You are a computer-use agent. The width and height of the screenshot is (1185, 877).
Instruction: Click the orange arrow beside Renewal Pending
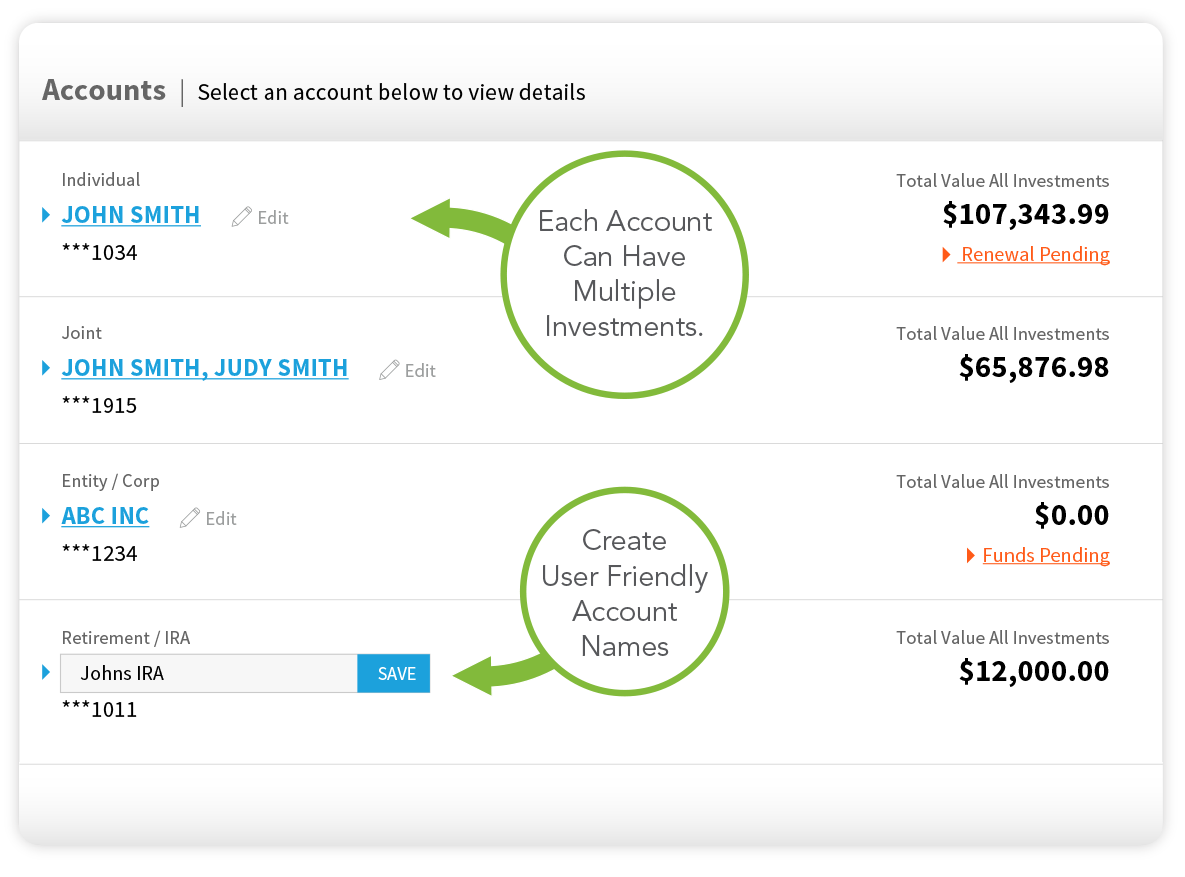click(x=946, y=255)
